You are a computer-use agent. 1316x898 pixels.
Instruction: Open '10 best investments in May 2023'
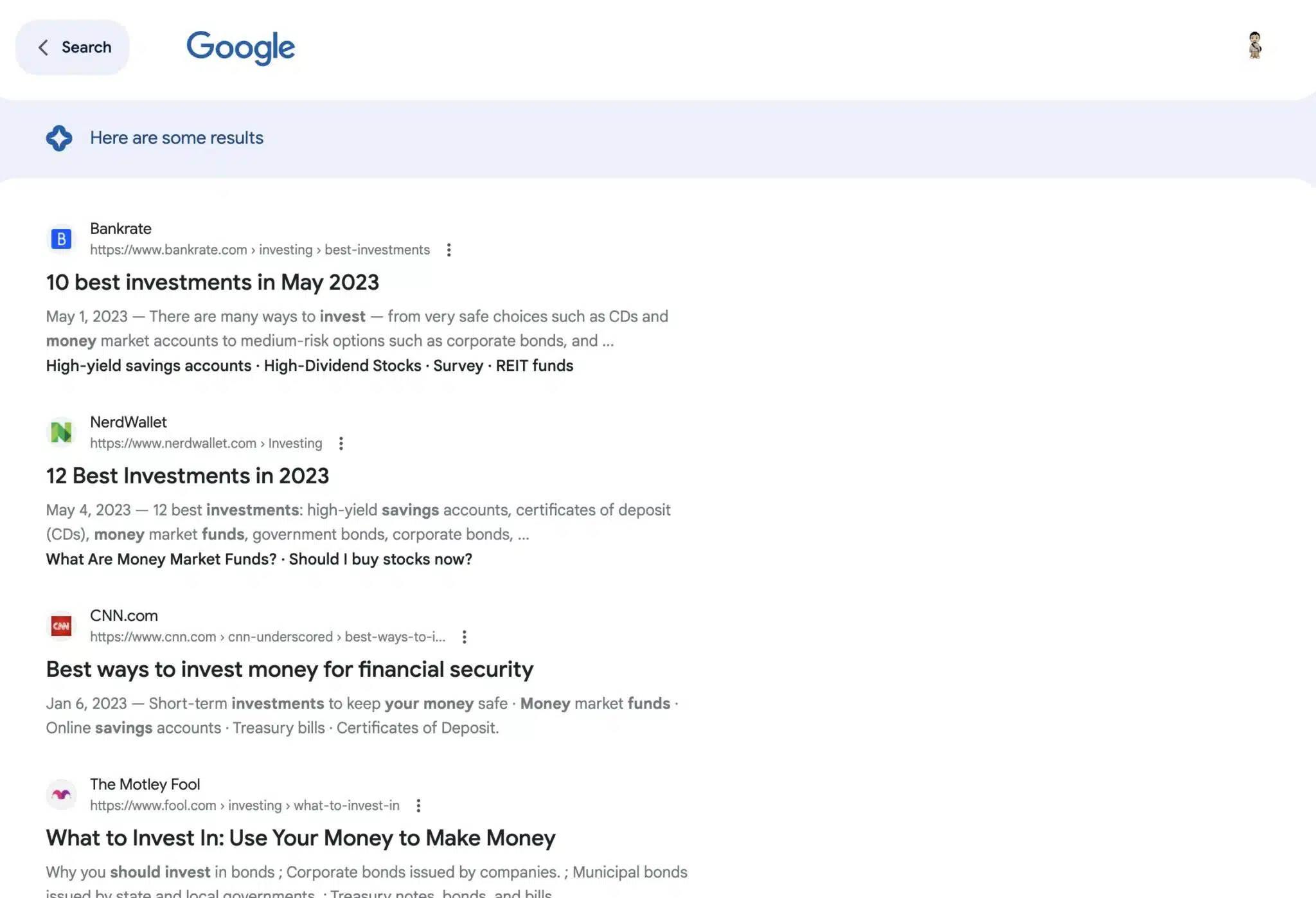point(213,282)
